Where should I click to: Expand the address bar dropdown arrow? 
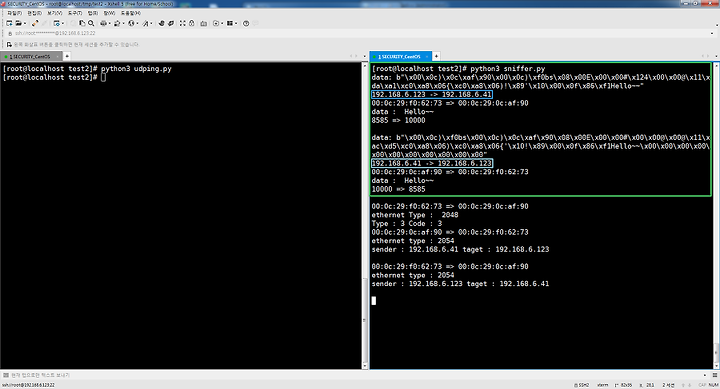tap(712, 34)
